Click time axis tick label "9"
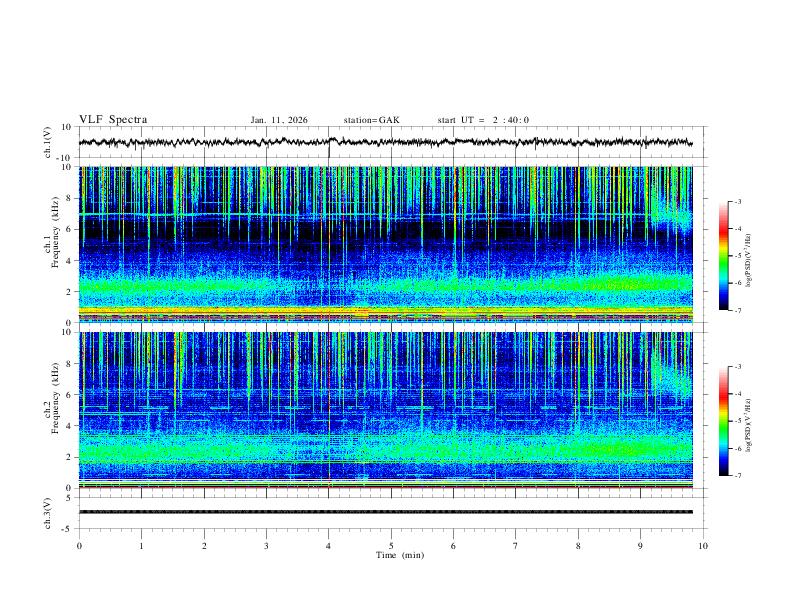The image size is (792, 612). pos(640,546)
